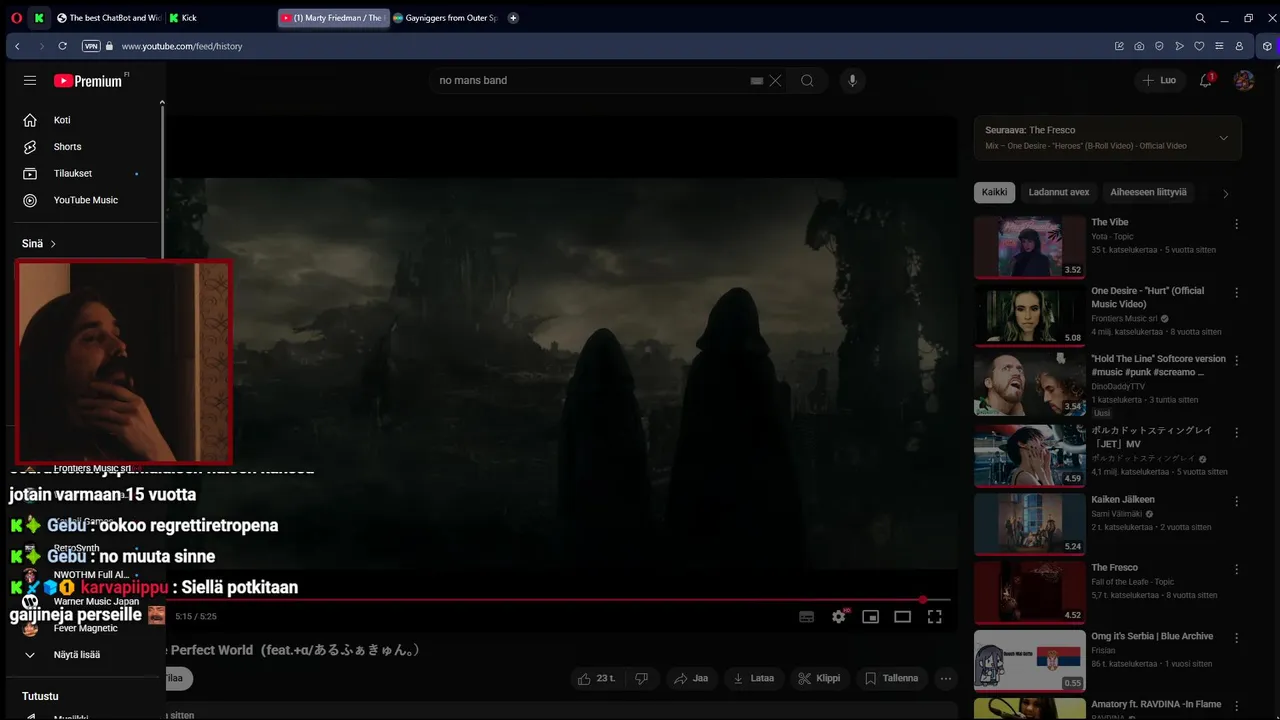Click the www.youtube.com/feed/history address bar

[x=181, y=46]
